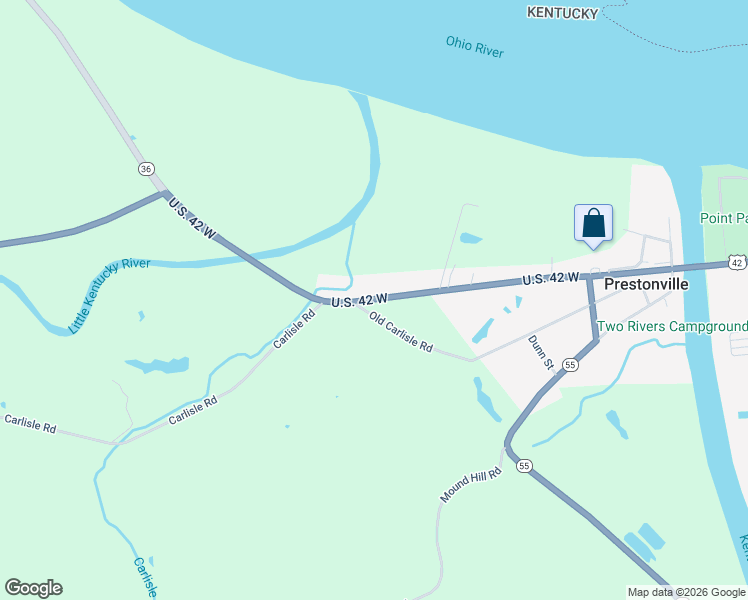Click the Route 55 shield near Dunn St

(x=570, y=365)
